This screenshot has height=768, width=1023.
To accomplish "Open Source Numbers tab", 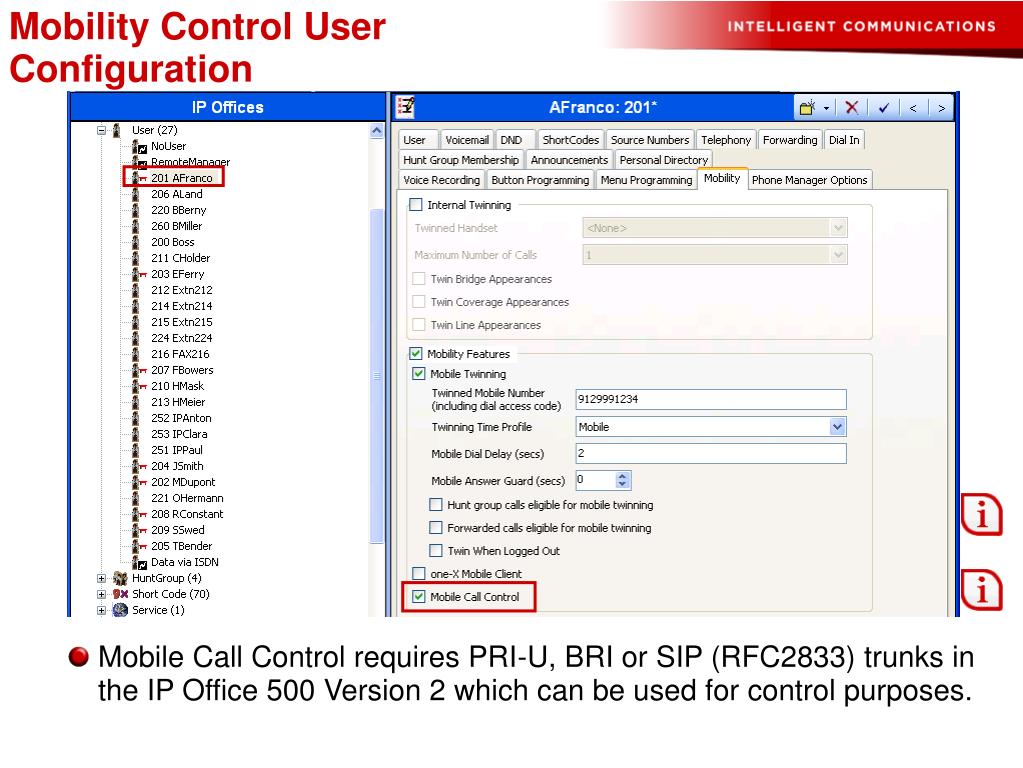I will click(x=649, y=140).
